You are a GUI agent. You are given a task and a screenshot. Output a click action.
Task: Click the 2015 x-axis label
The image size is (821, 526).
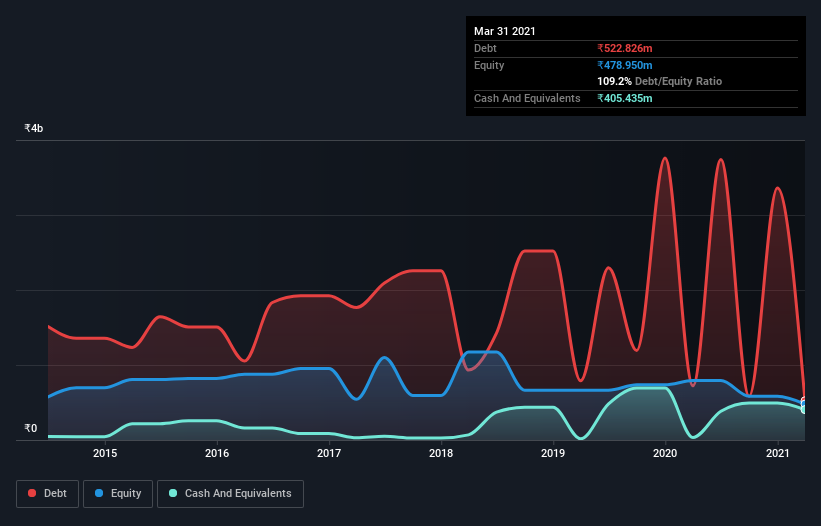105,453
